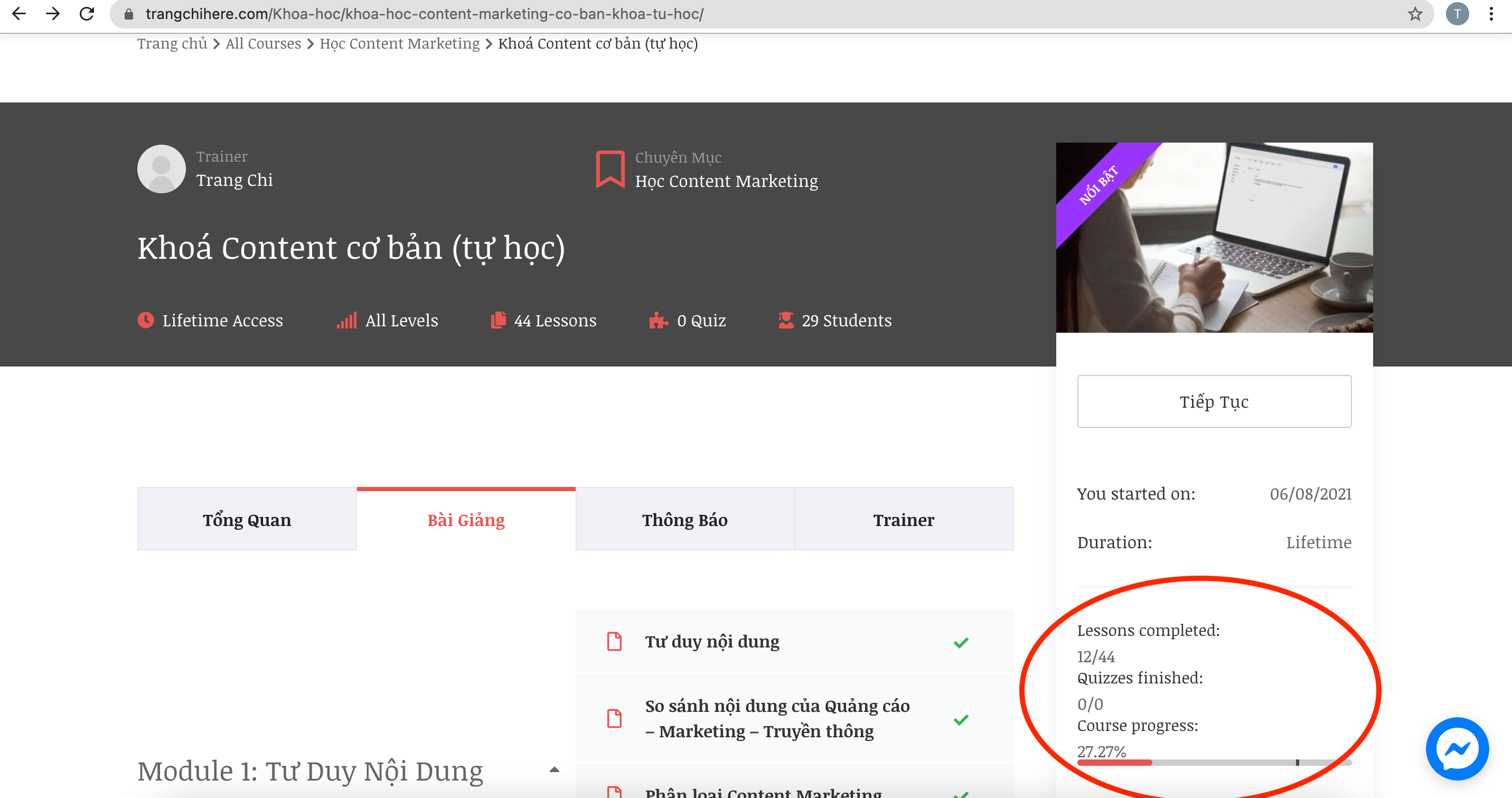Switch to the Trainer tab

[x=904, y=520]
